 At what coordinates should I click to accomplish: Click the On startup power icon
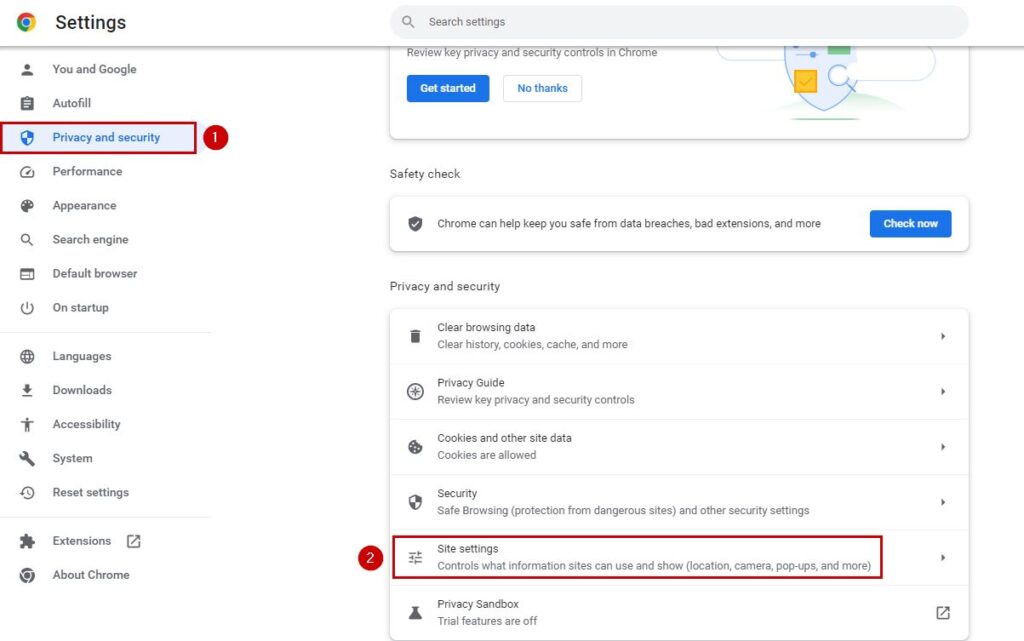(x=27, y=307)
